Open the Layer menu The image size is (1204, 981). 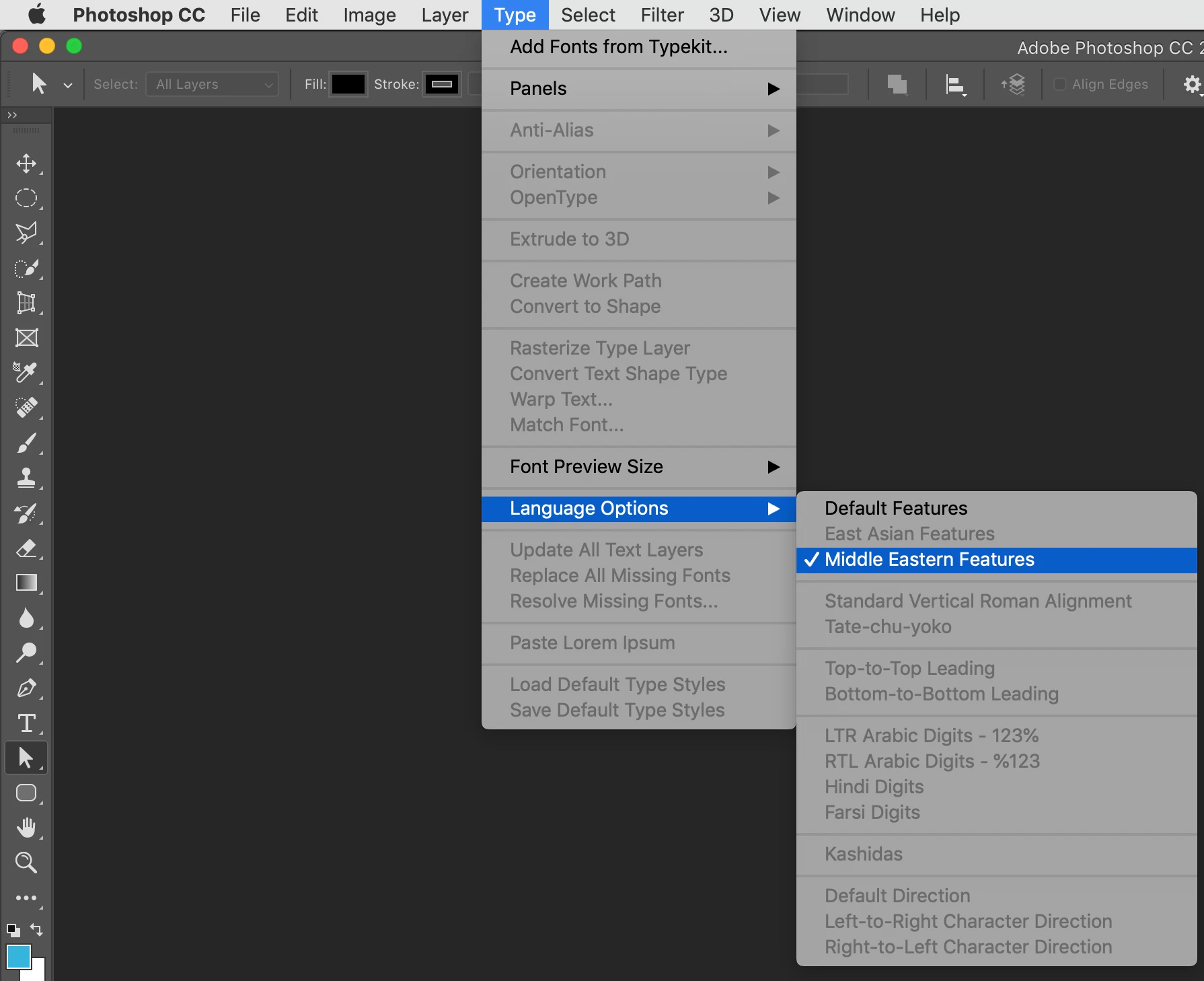coord(445,15)
